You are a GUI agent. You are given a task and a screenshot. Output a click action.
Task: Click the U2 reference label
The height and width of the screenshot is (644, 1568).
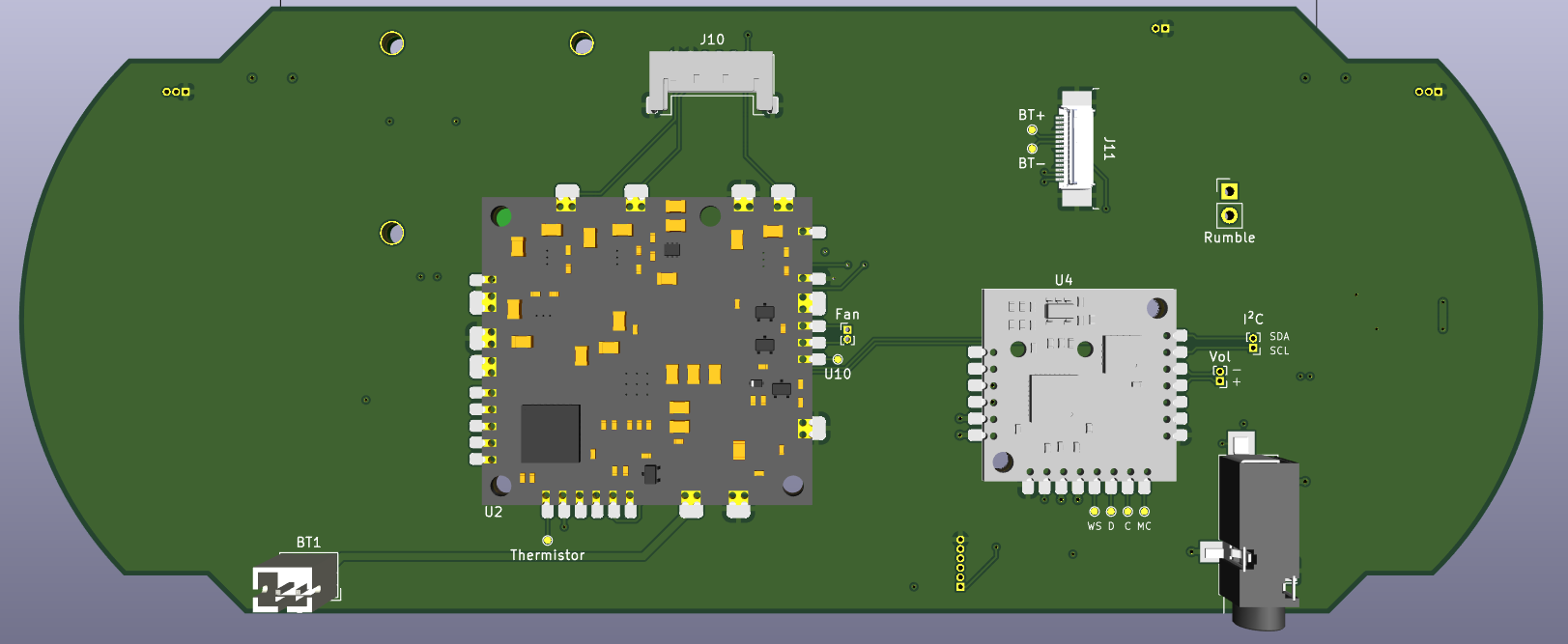[x=494, y=512]
